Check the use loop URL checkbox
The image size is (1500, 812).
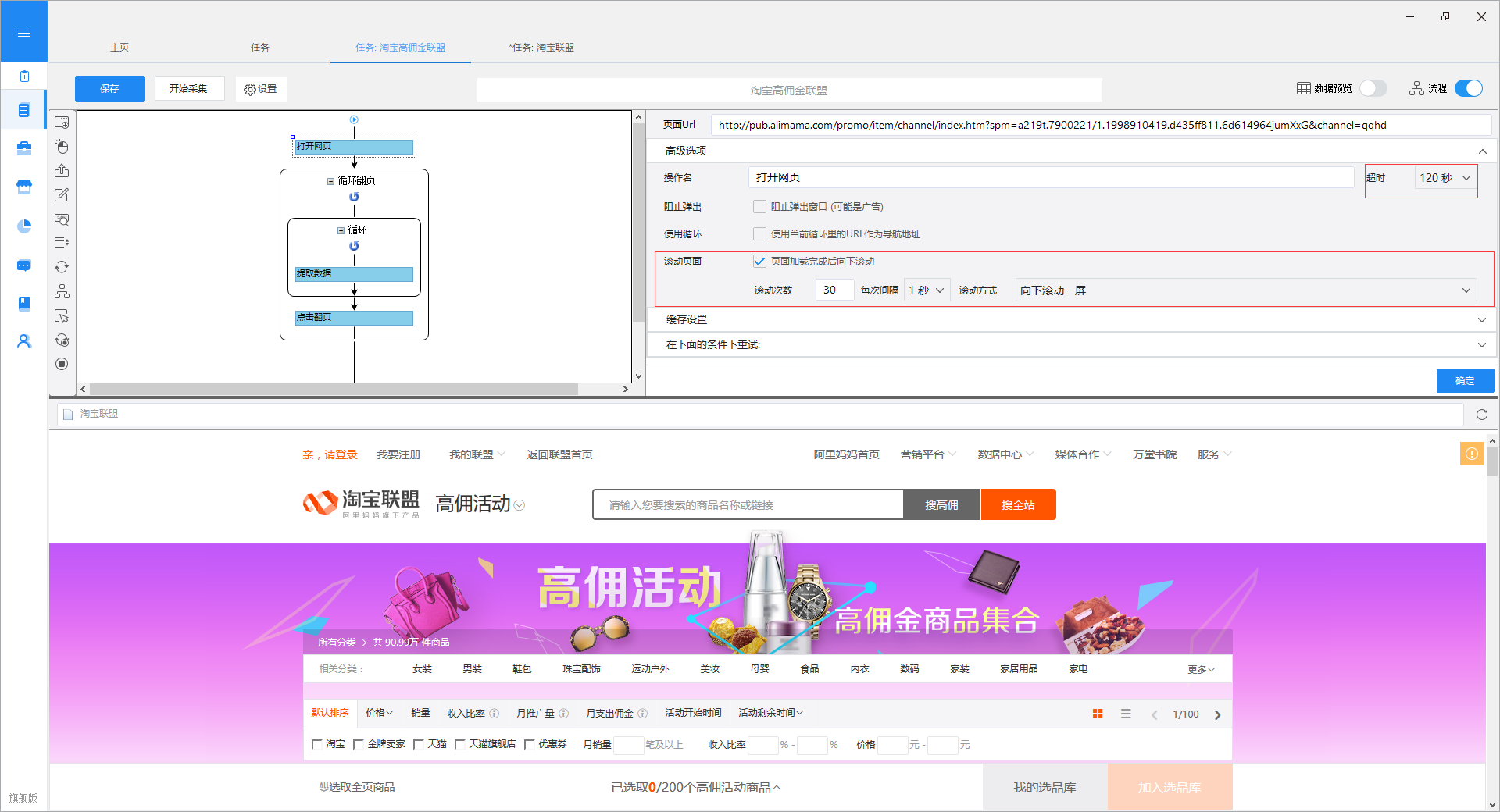coord(759,234)
